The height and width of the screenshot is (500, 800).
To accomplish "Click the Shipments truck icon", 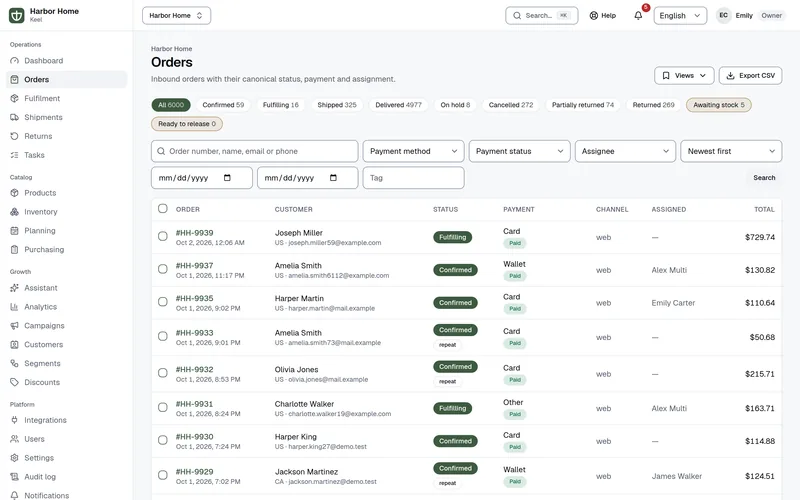I will pos(14,117).
